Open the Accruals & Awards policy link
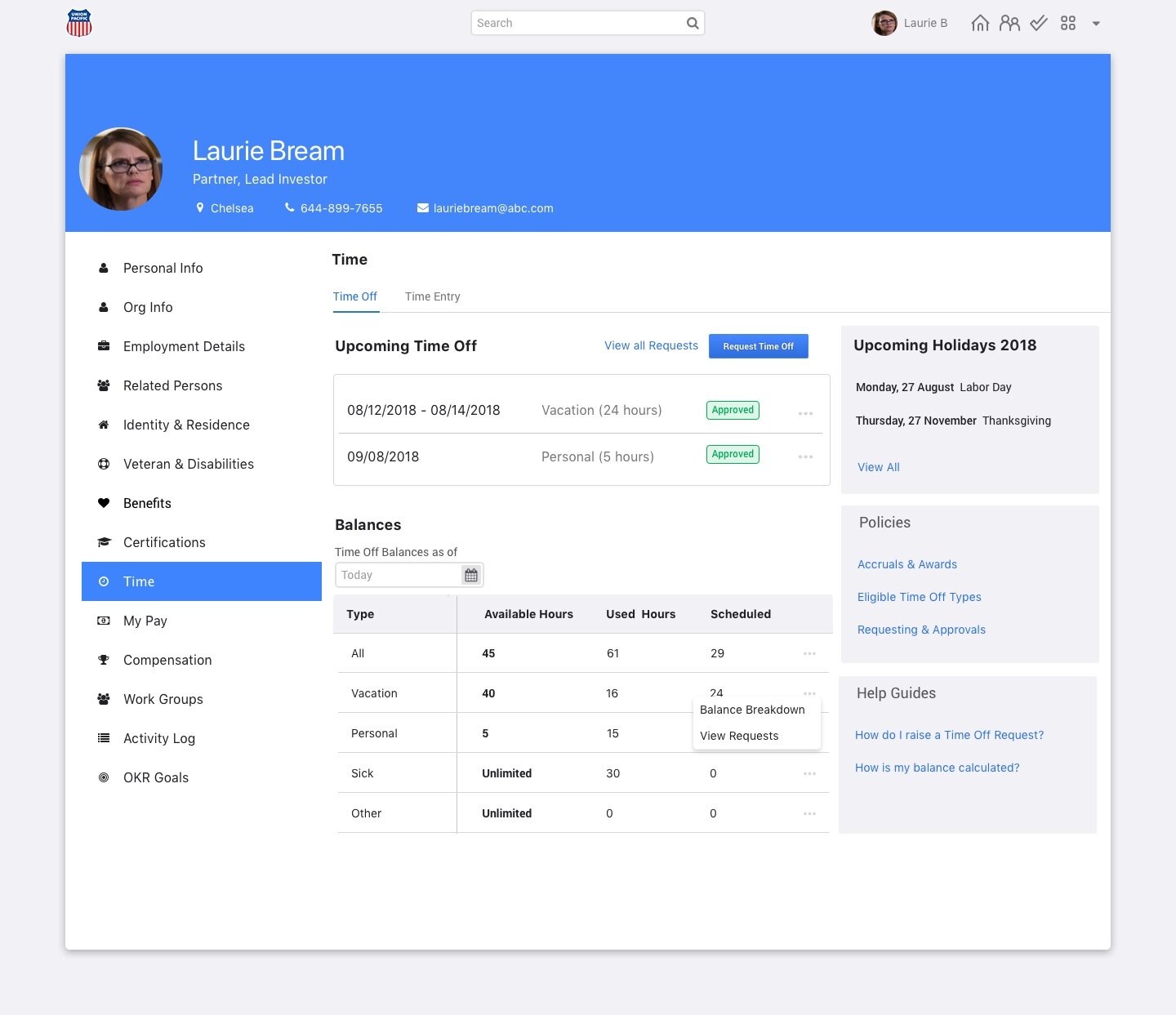The height and width of the screenshot is (1015, 1176). [907, 564]
